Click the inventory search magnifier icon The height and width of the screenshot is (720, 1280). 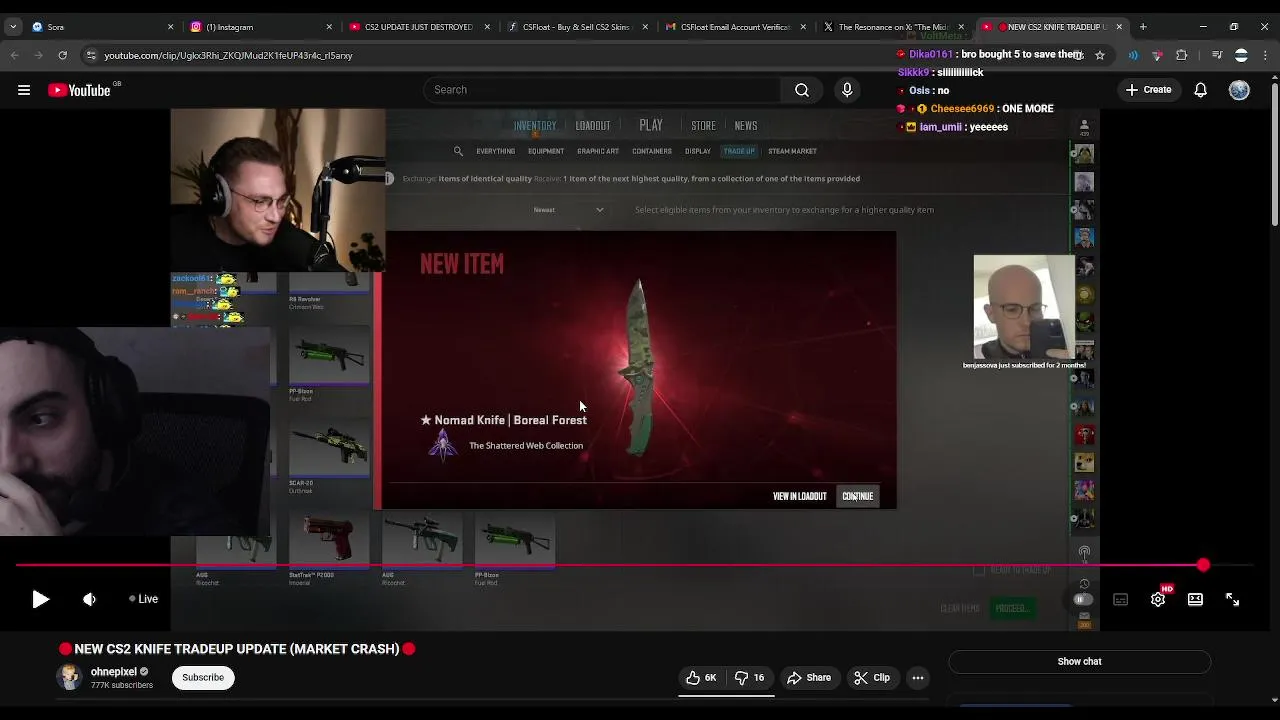tap(458, 151)
